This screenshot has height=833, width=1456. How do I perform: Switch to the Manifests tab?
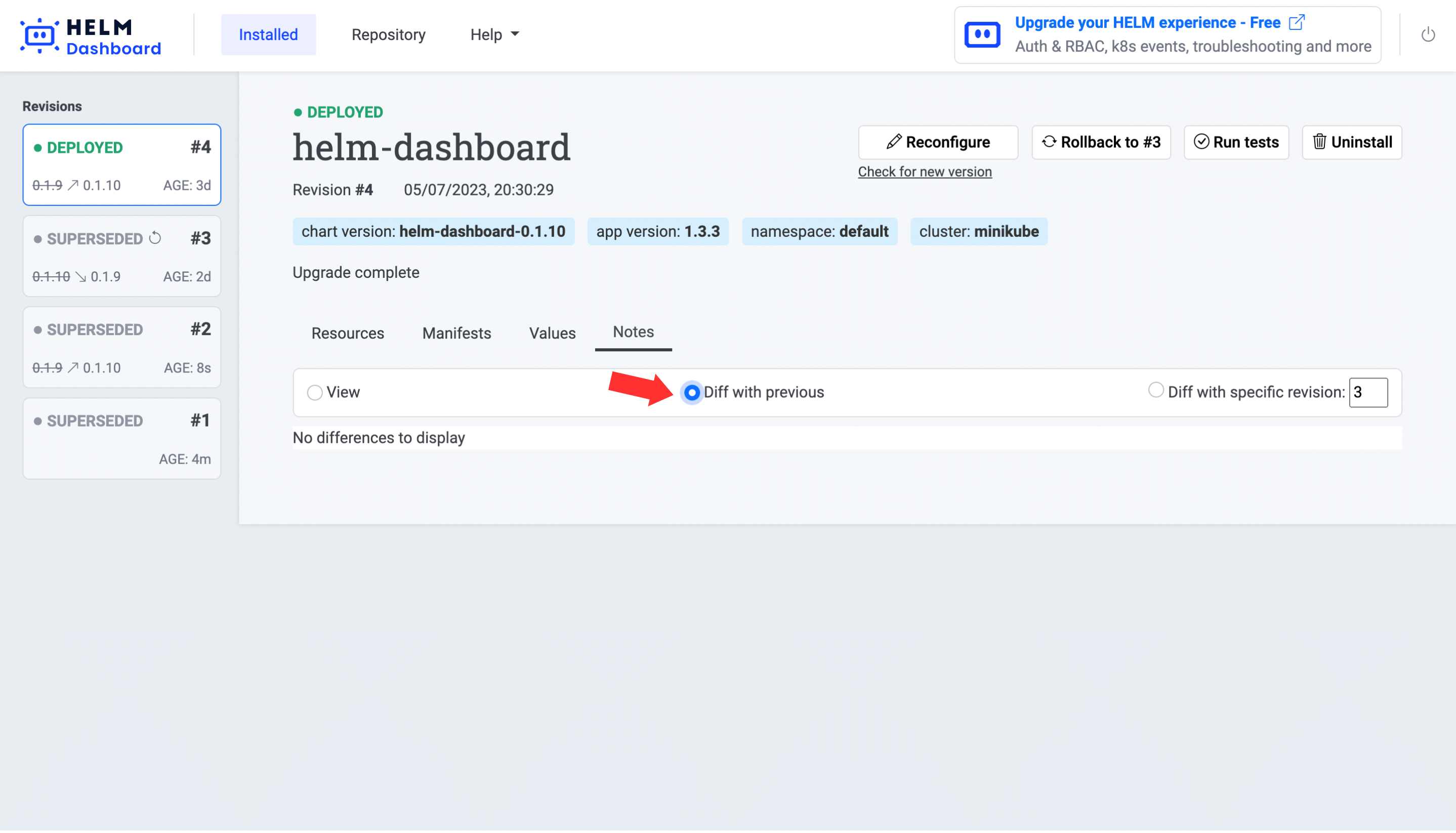point(456,333)
